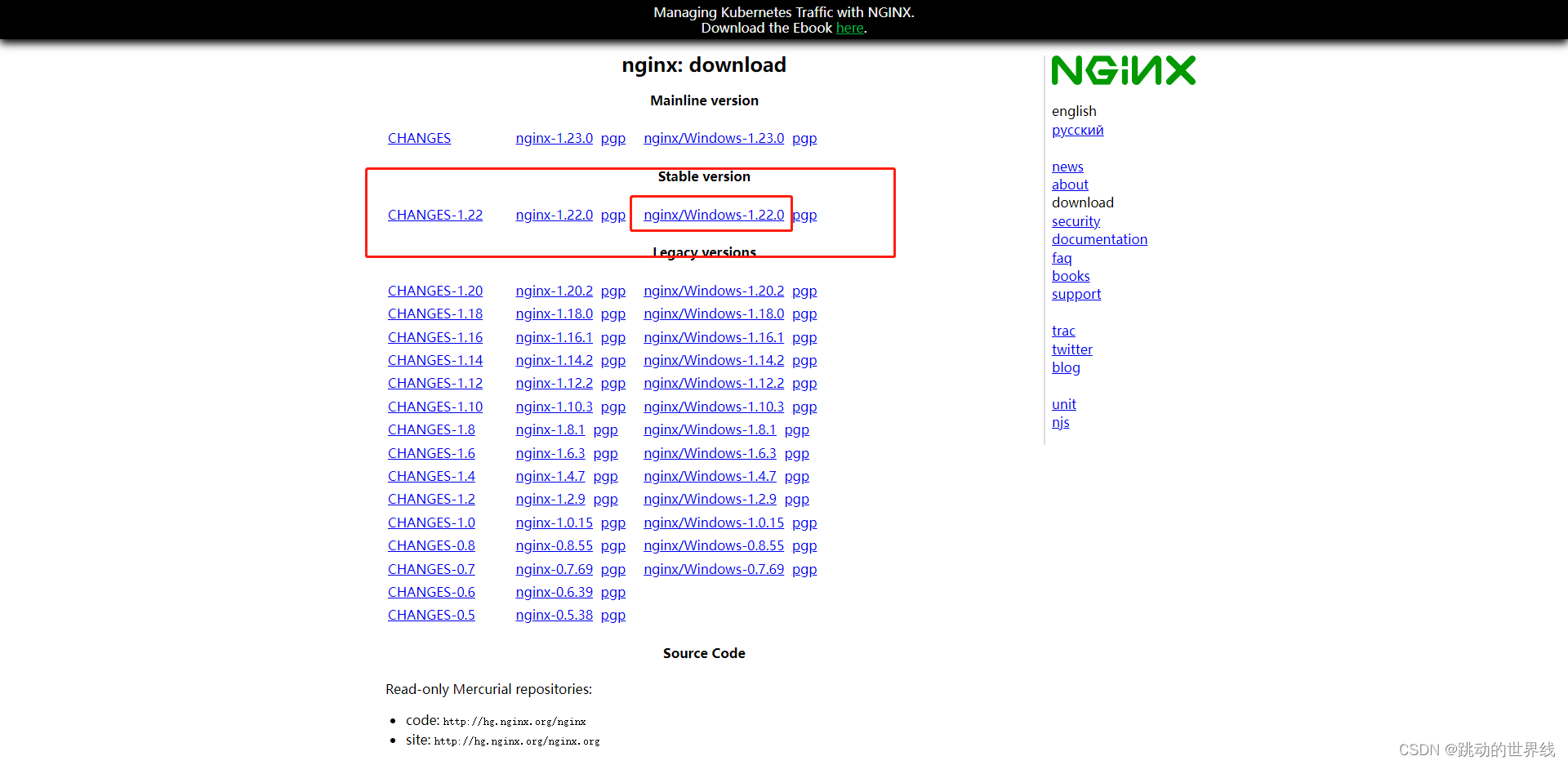Download nginx-1.0.15
The width and height of the screenshot is (1568, 765).
coord(554,523)
